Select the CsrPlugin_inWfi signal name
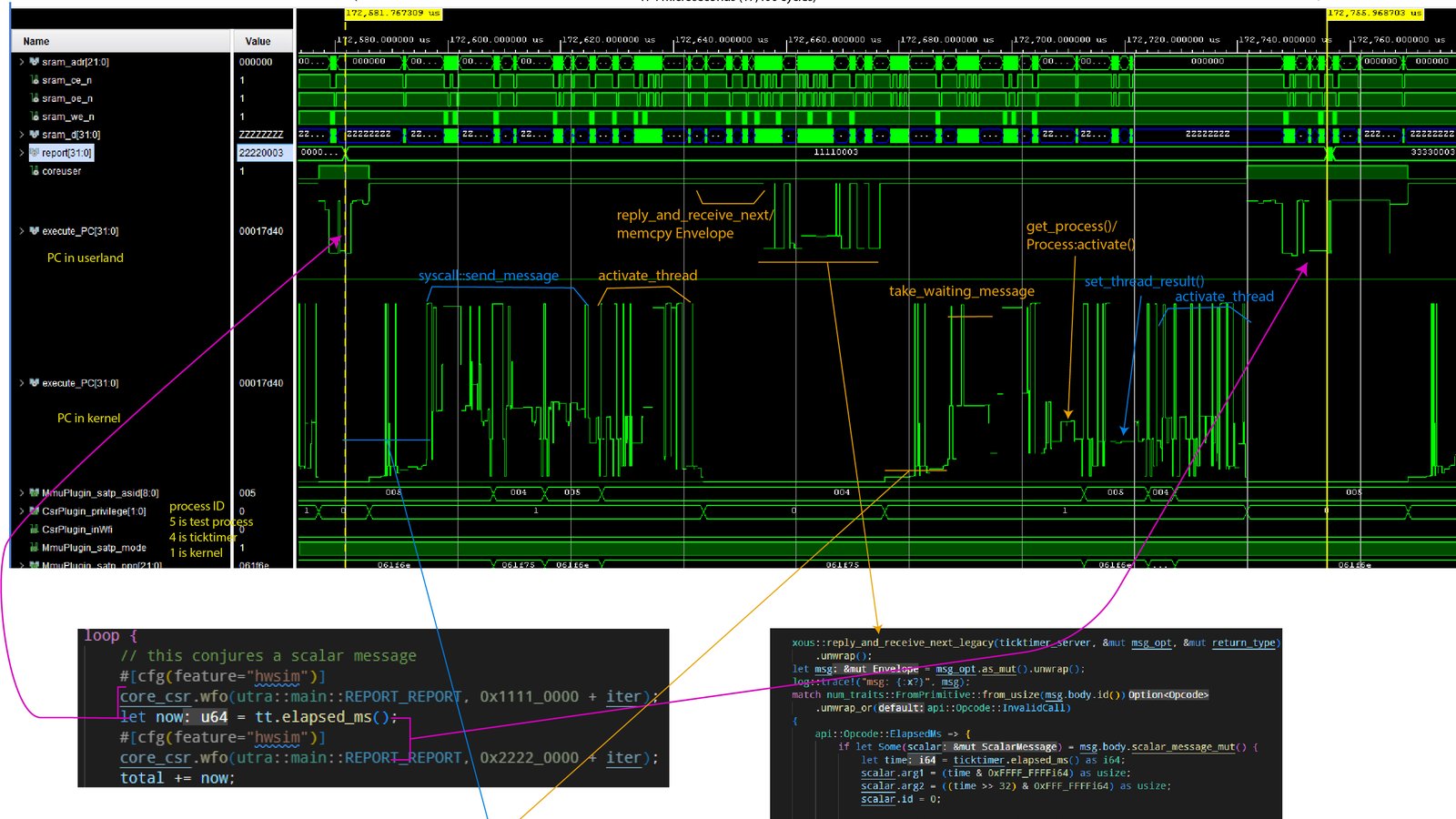Viewport: 1456px width, 819px height. 77,530
